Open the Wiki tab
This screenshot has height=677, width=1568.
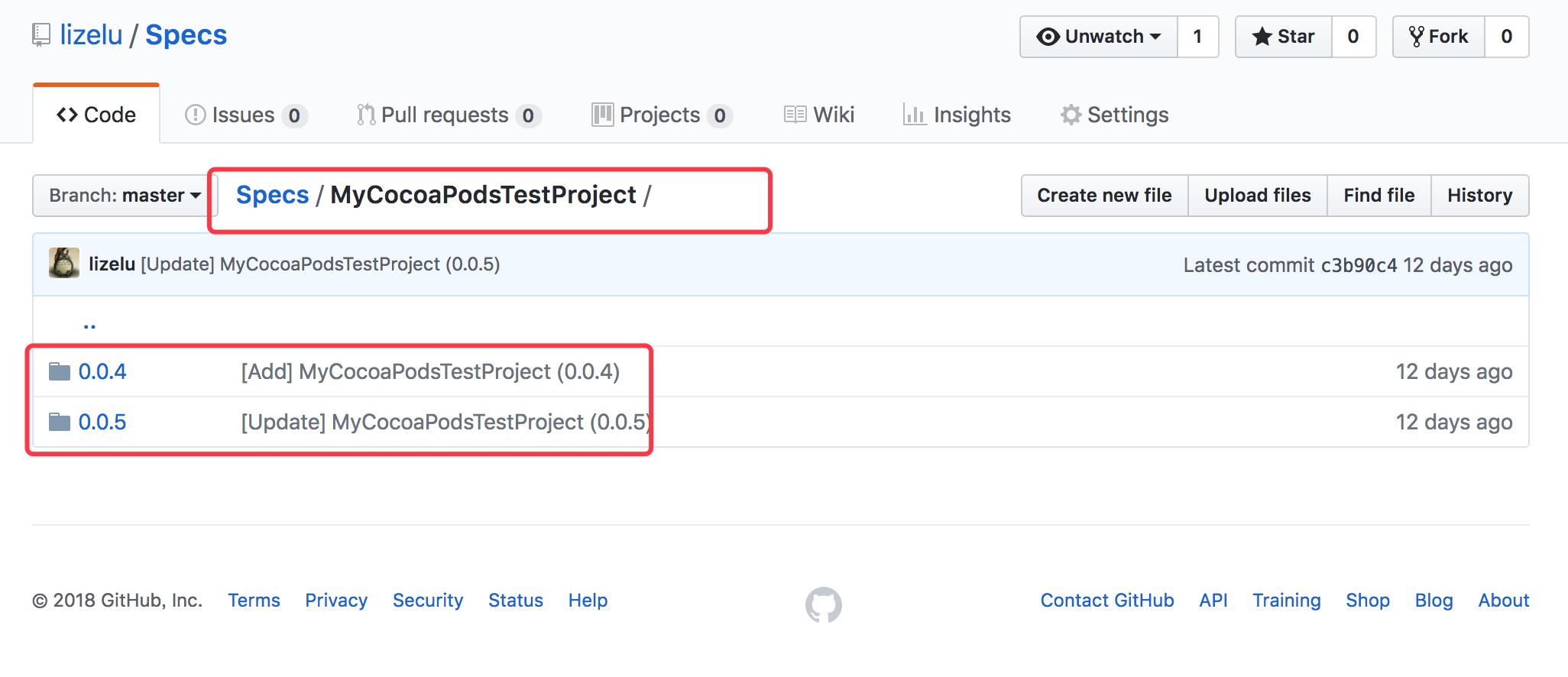point(820,115)
